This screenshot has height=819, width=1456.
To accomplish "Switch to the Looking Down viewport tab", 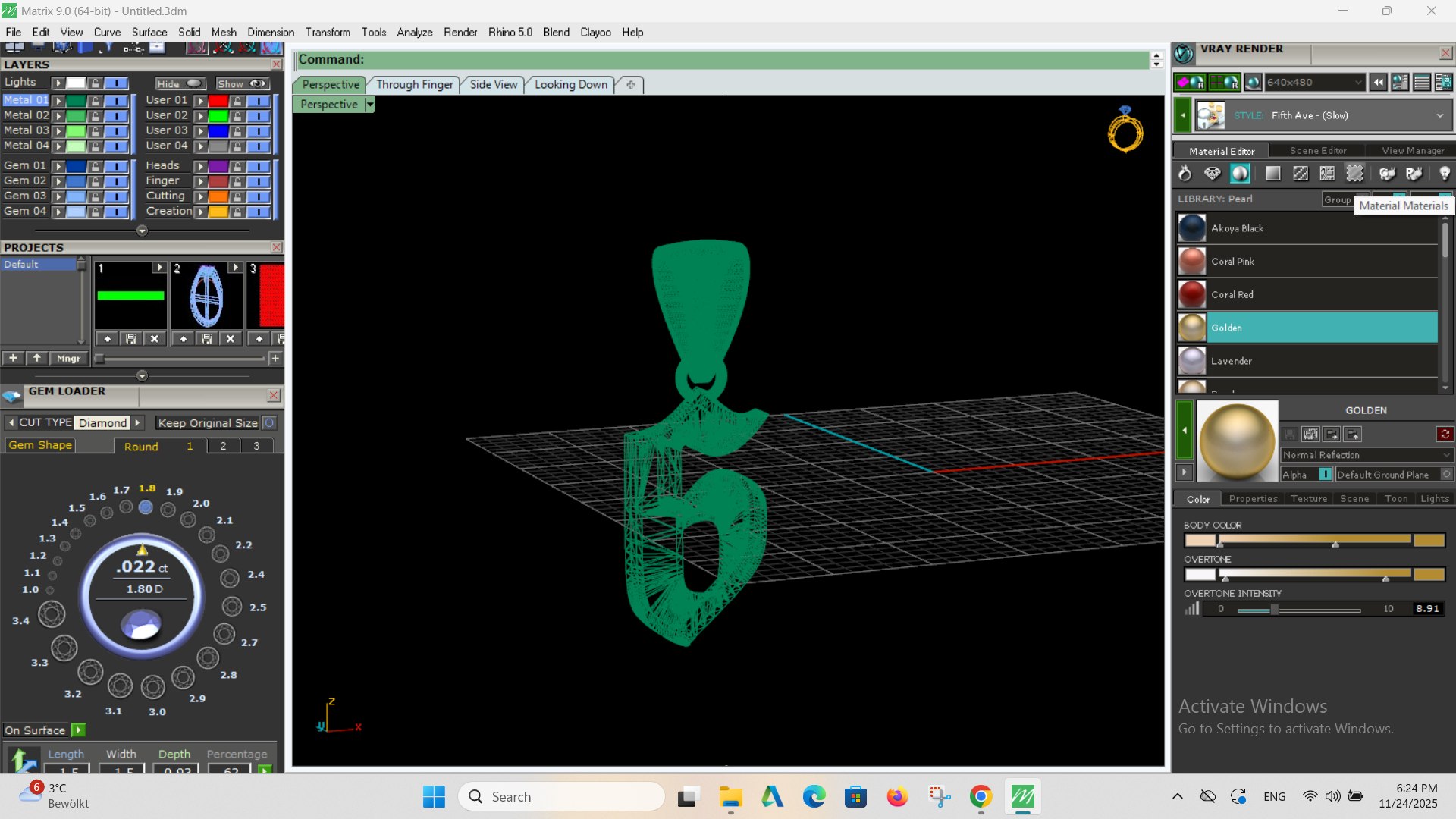I will (x=571, y=85).
